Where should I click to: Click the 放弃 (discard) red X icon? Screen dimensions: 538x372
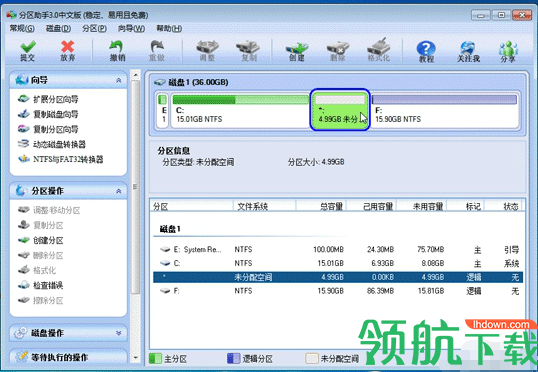[68, 50]
